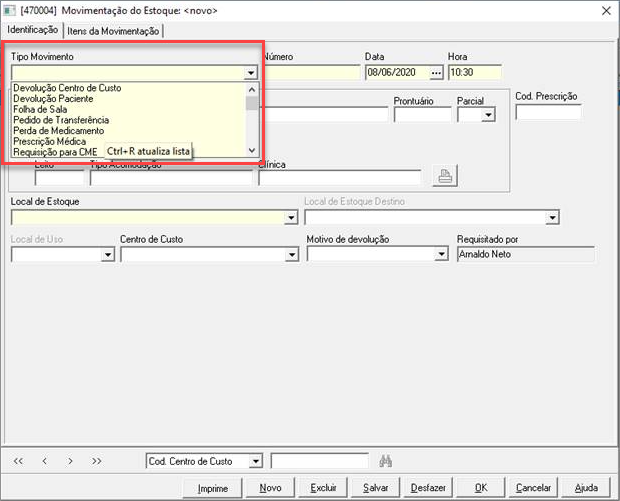Expand the Motivo de devolução dropdown
The image size is (620, 501).
[x=441, y=255]
